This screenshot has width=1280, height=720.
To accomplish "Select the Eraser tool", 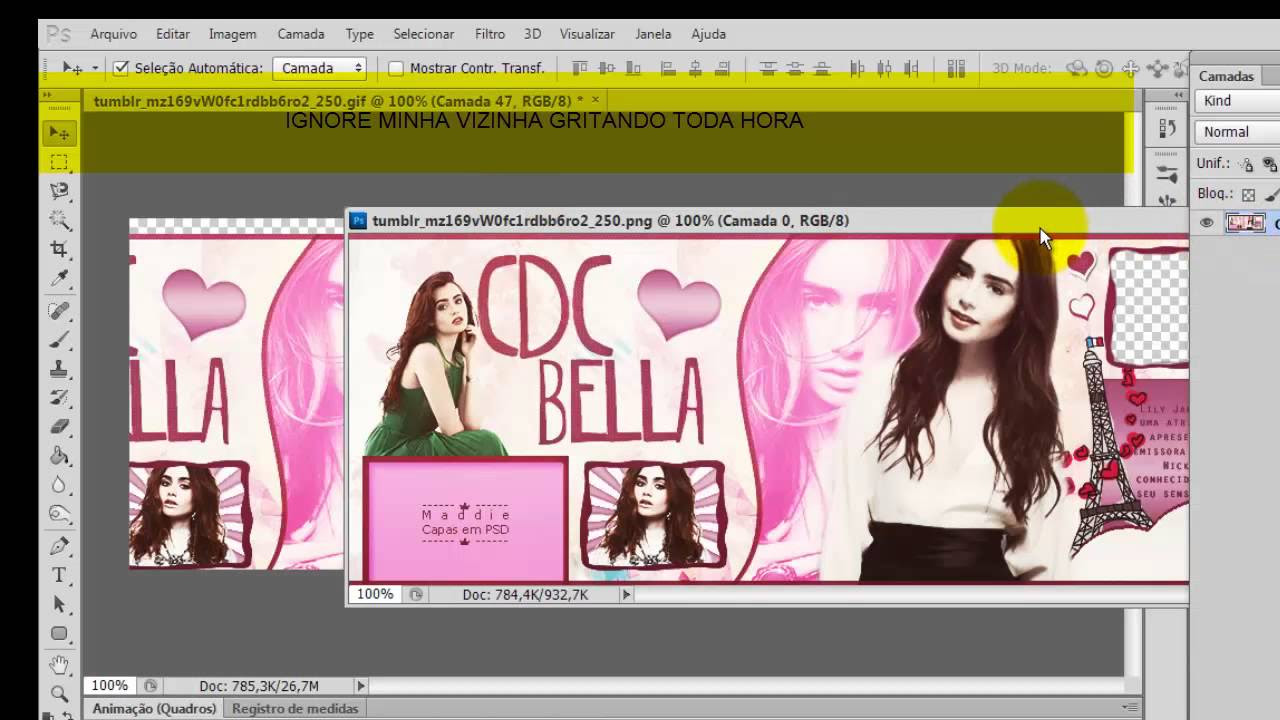I will click(x=59, y=427).
